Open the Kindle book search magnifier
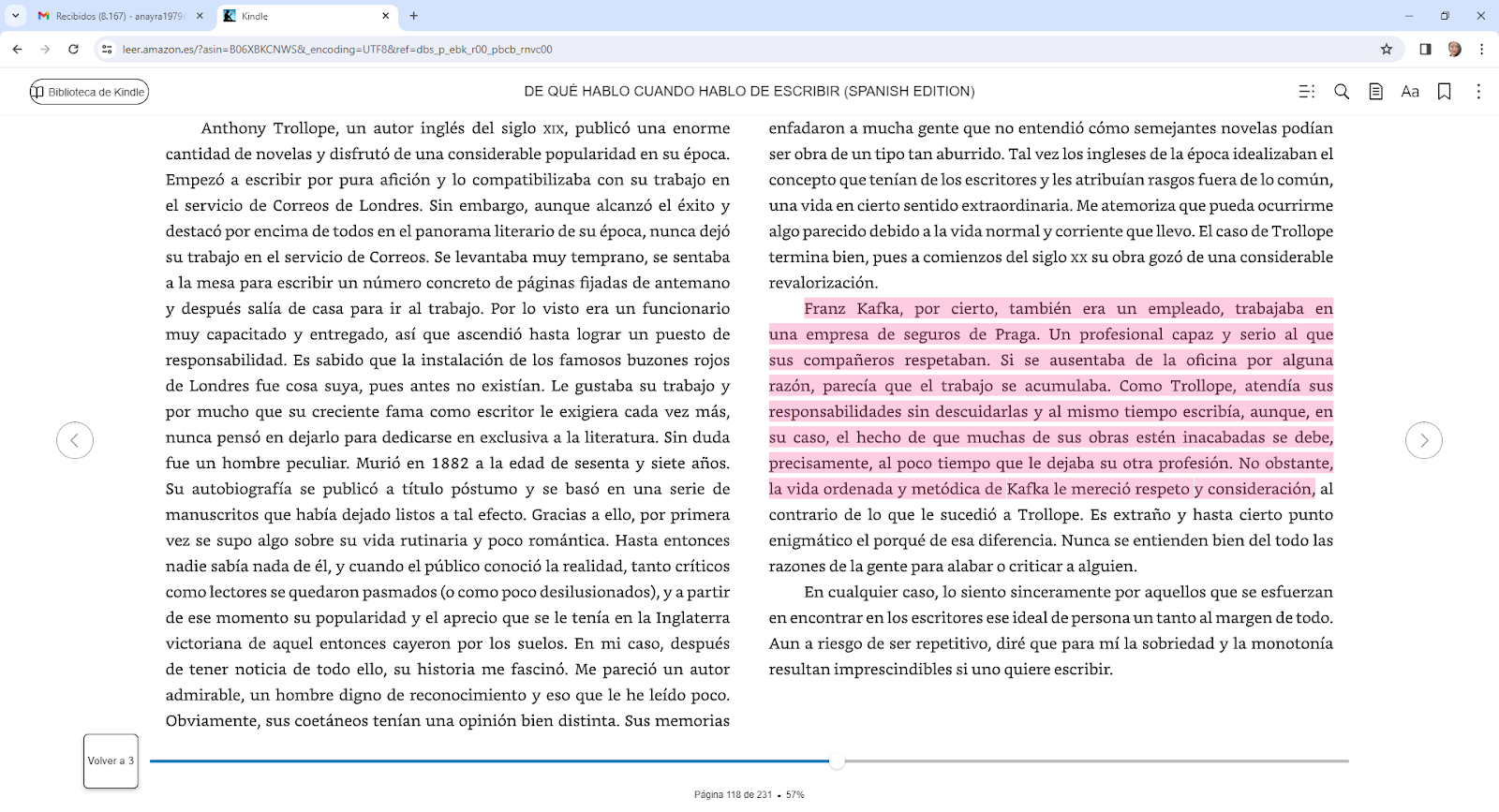This screenshot has height=812, width=1499. click(1342, 91)
